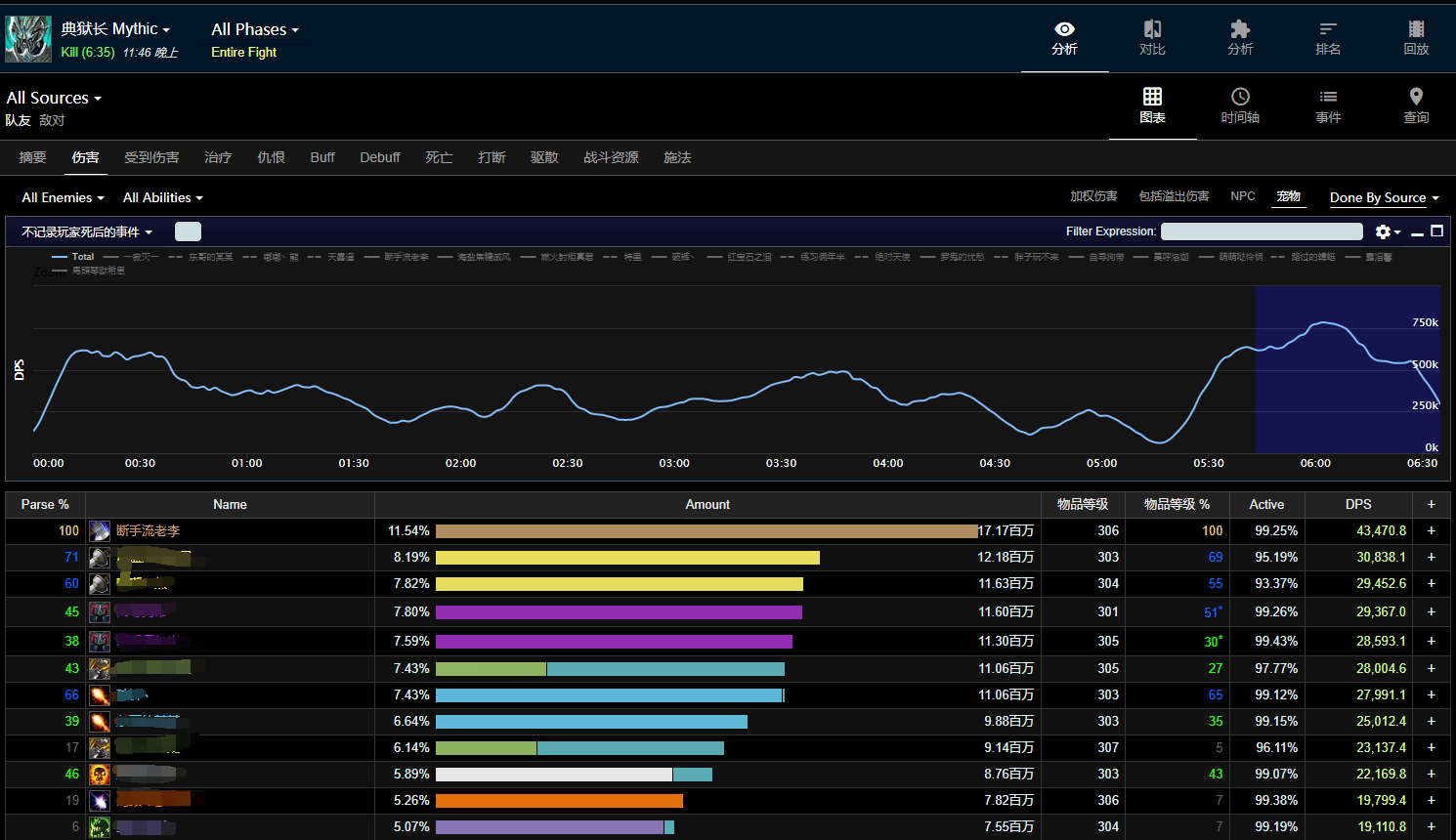
Task: Open the All Enemies dropdown
Action: click(x=63, y=197)
